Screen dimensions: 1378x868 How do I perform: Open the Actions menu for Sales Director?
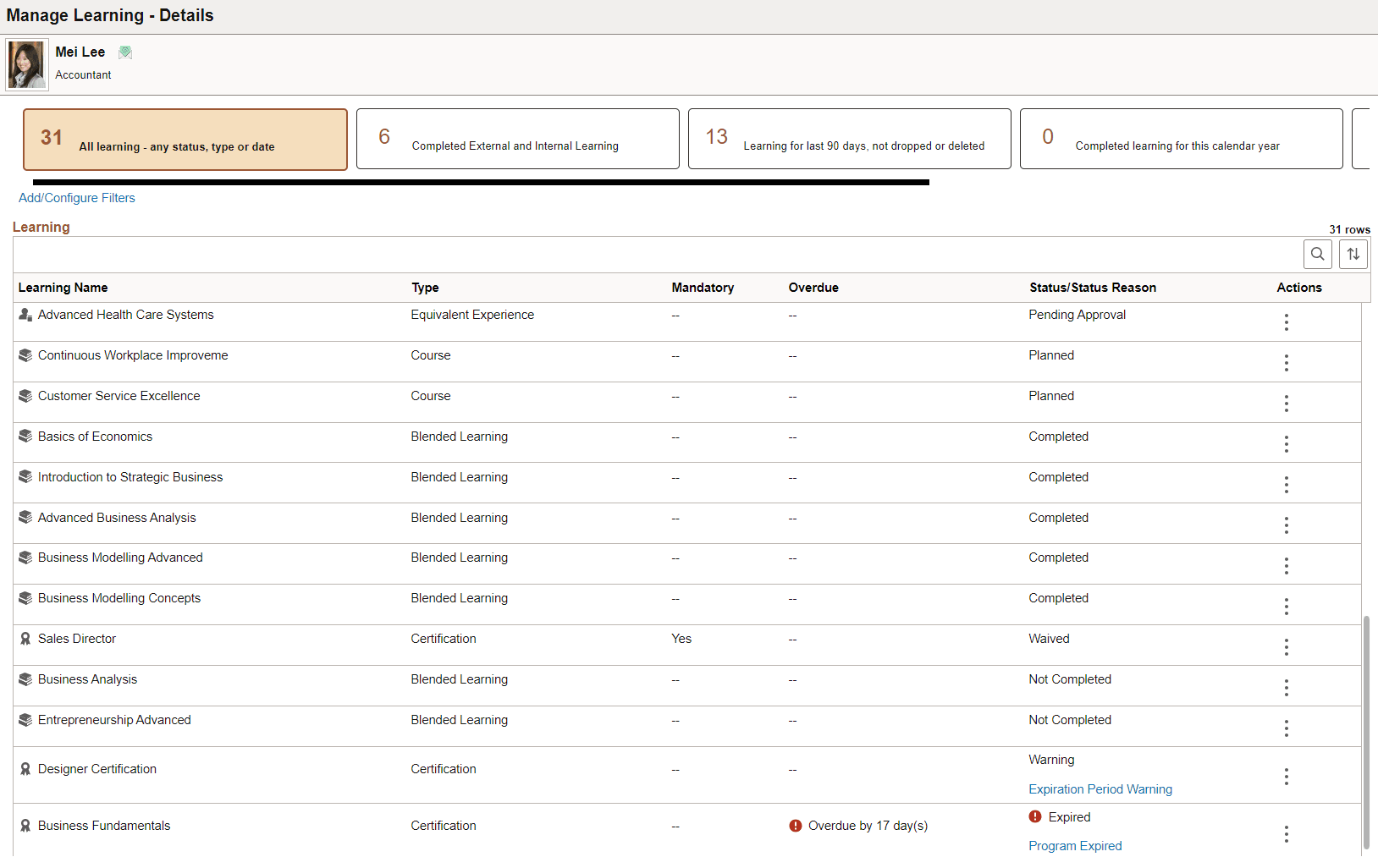tap(1286, 647)
